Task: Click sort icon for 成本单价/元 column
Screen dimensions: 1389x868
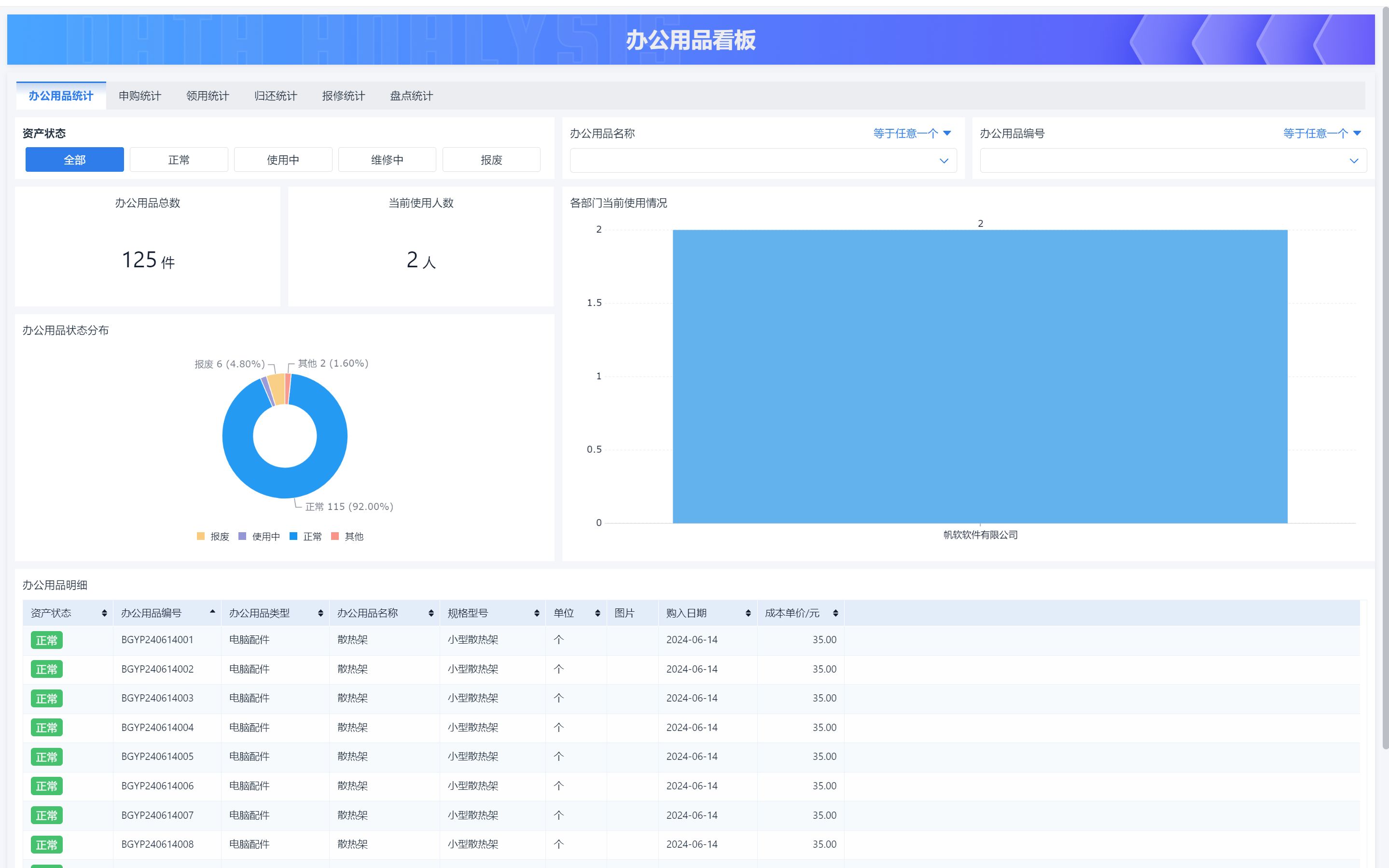Action: [x=835, y=613]
